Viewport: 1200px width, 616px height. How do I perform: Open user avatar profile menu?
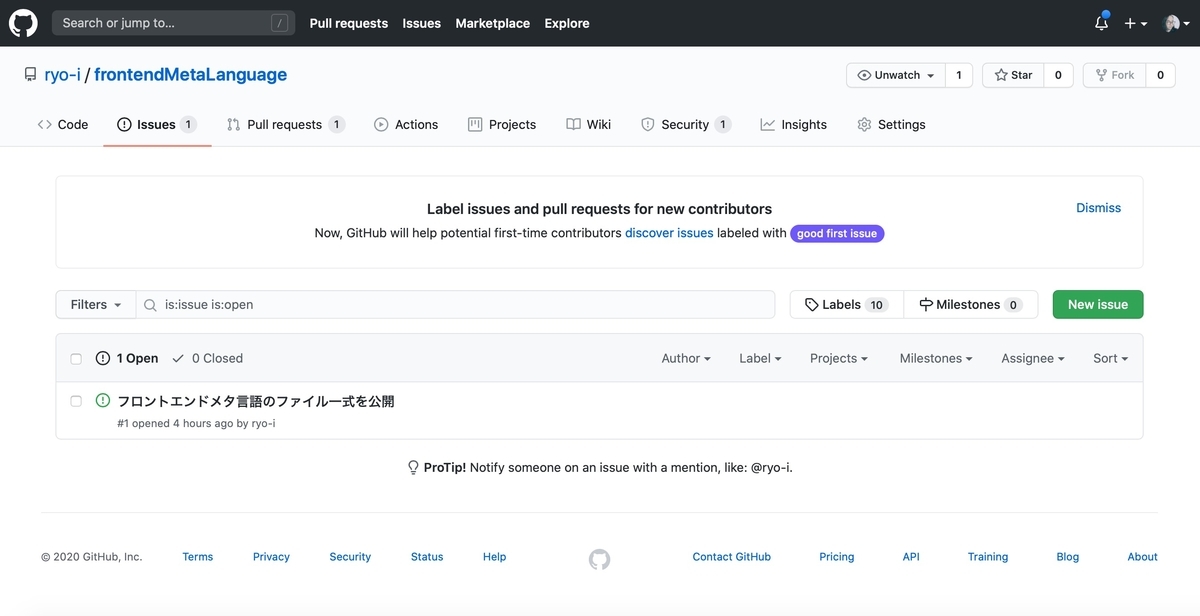1177,23
